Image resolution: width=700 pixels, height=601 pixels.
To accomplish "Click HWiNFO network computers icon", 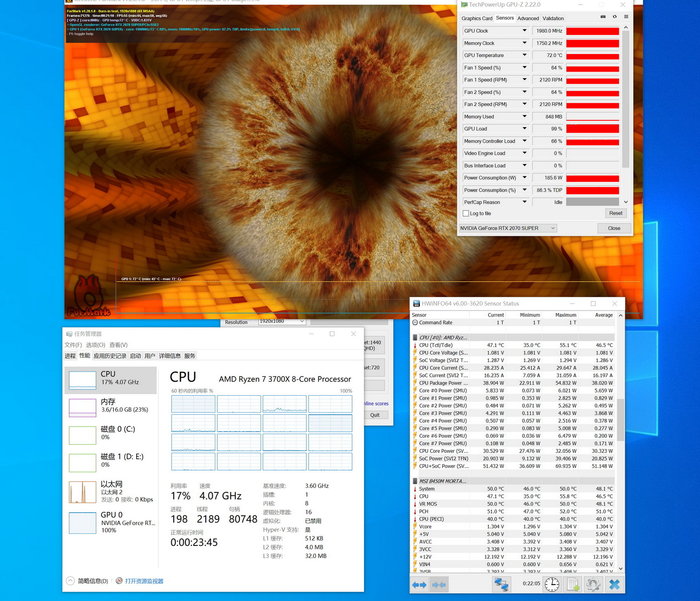I will click(501, 584).
